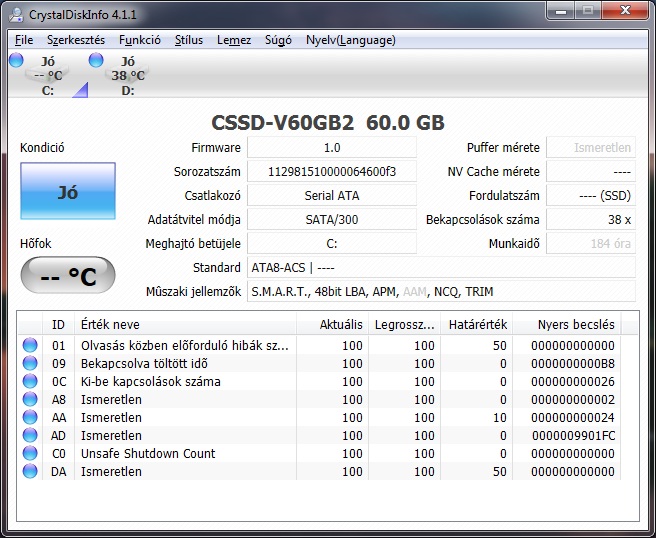Viewport: 656px width, 538px height.
Task: Select the Olvasás közben előforduló hibák row
Action: tap(319, 345)
